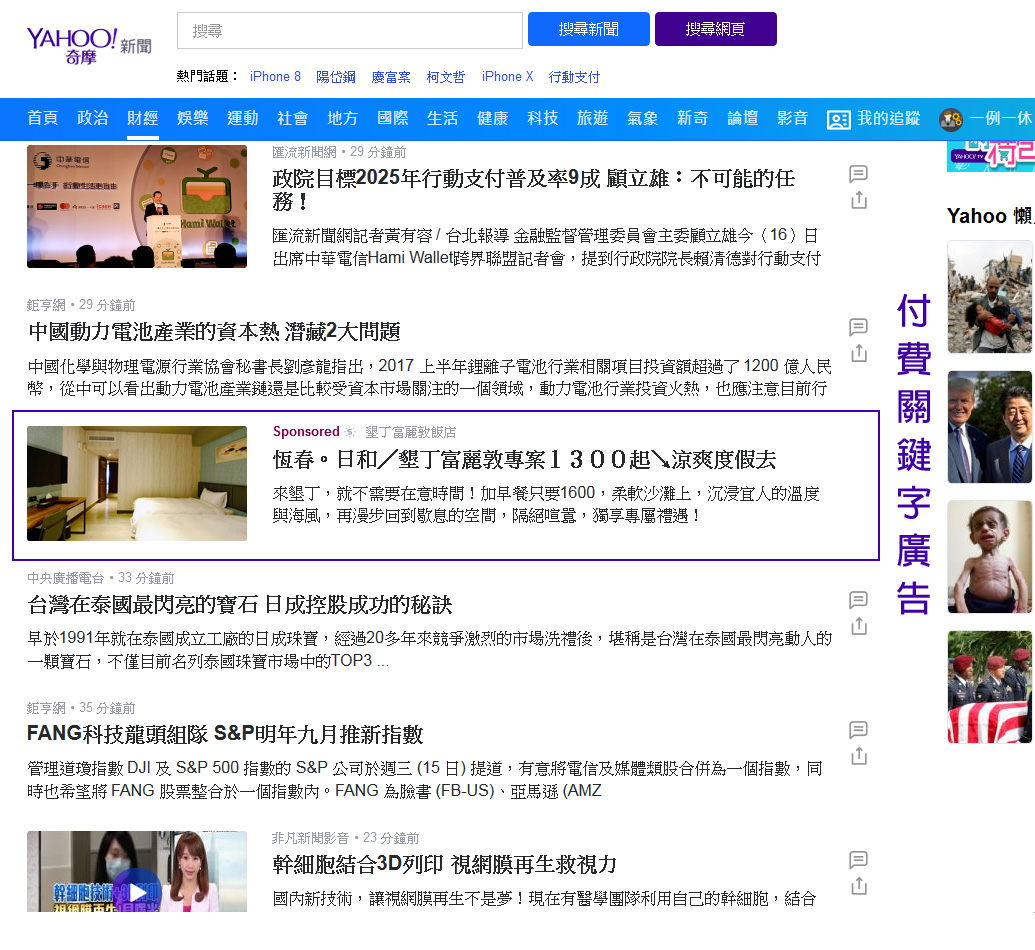Open the sponsored 墾丁富麗敦 hotel room thumbnail
1035x950 pixels.
pos(137,483)
